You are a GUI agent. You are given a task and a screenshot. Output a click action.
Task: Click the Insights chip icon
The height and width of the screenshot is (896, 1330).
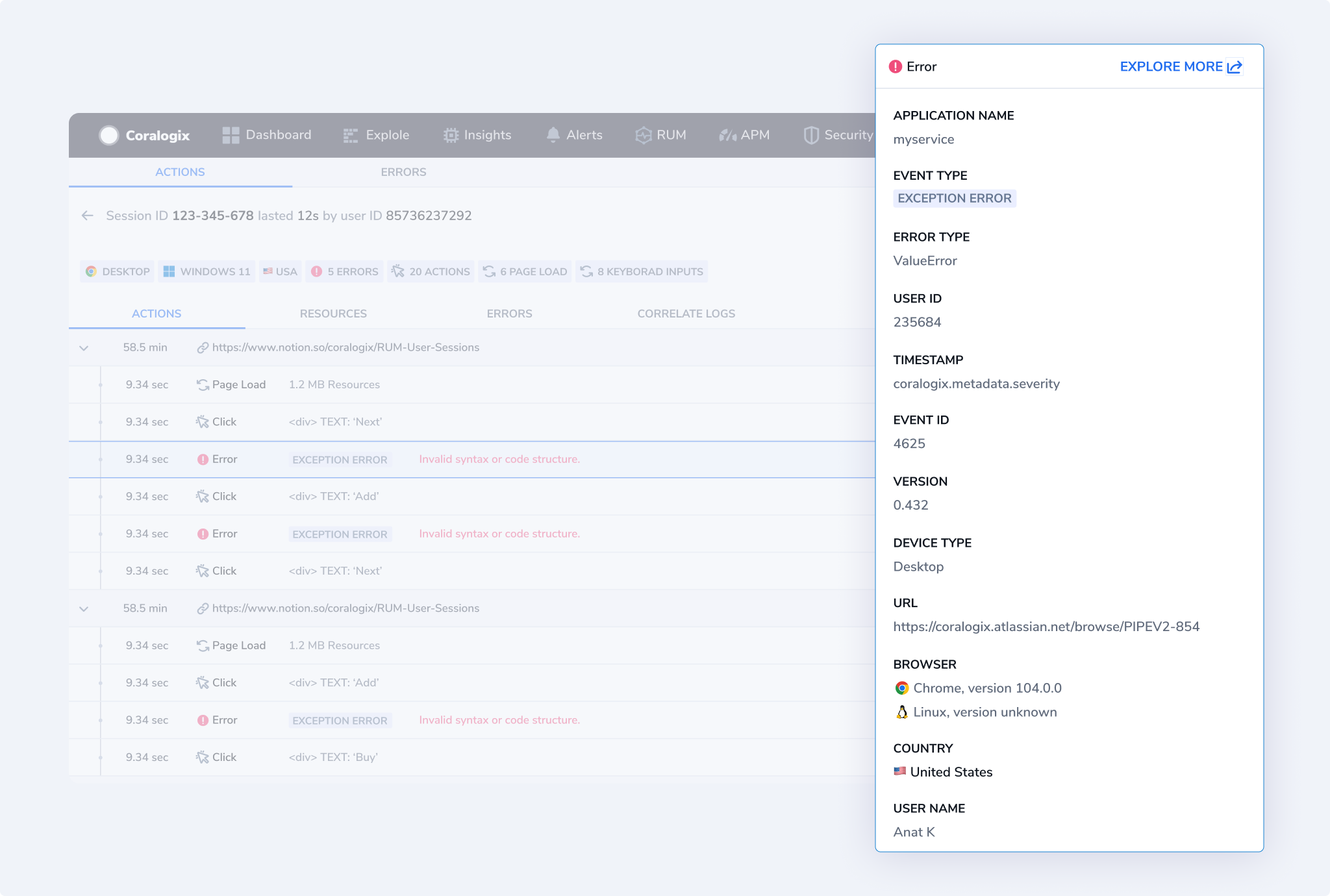click(451, 135)
